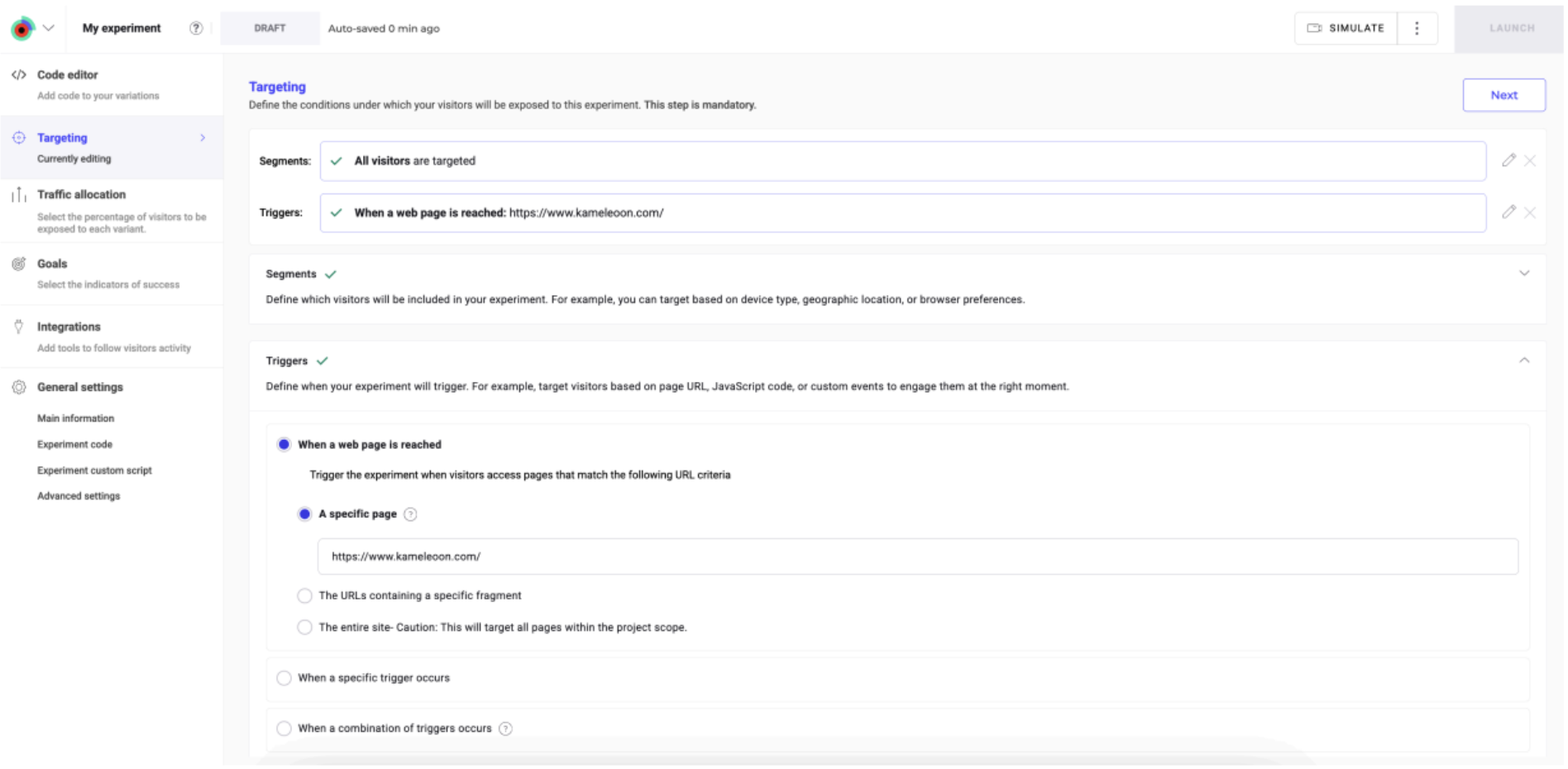Image resolution: width=1568 pixels, height=769 pixels.
Task: Click the three-dot more options icon
Action: point(1417,28)
